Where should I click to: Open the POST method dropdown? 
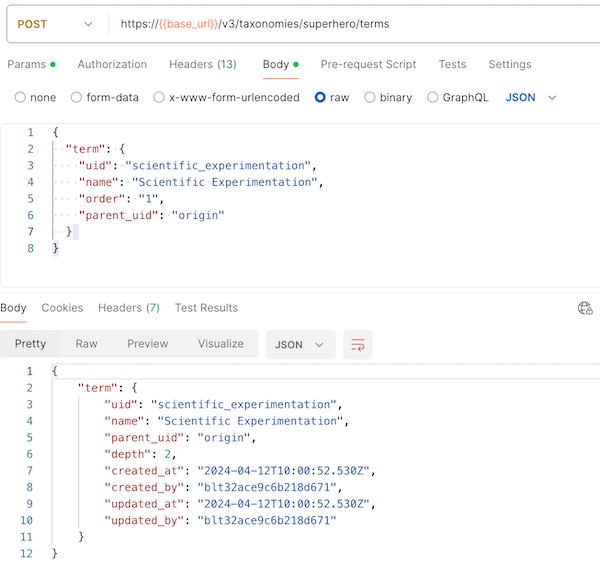coord(55,24)
